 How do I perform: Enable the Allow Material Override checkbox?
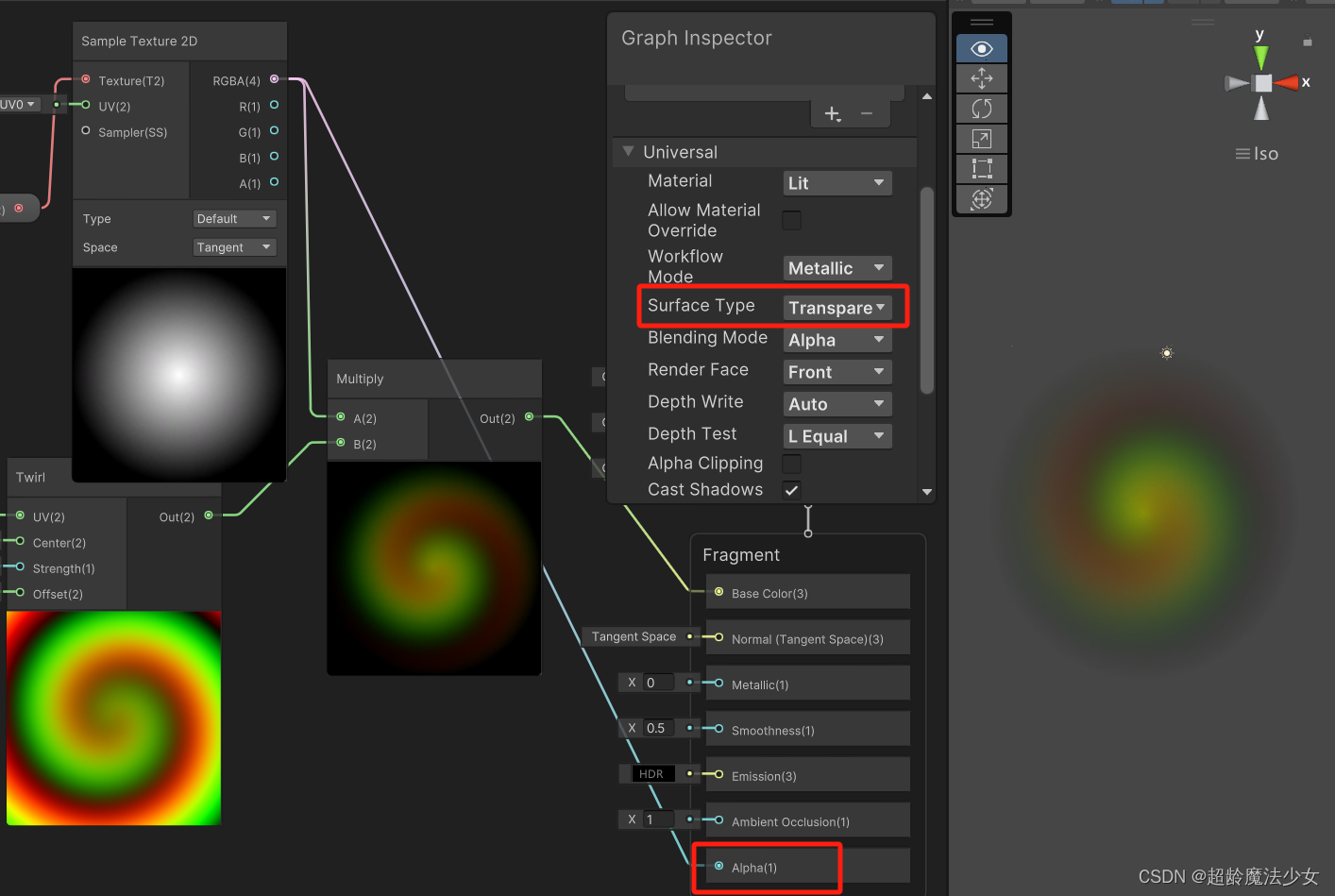coord(791,220)
